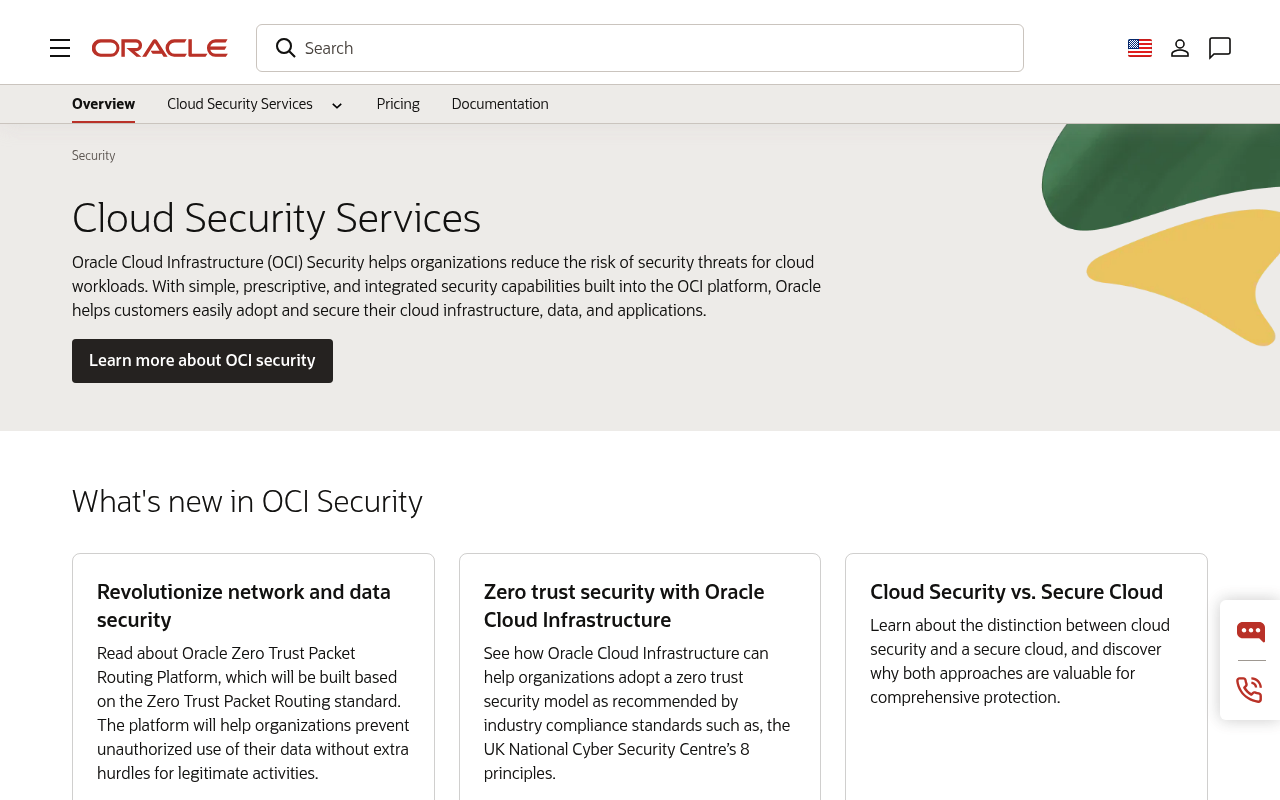The image size is (1280, 800).
Task: Select the Overview tab
Action: pyautogui.click(x=103, y=104)
